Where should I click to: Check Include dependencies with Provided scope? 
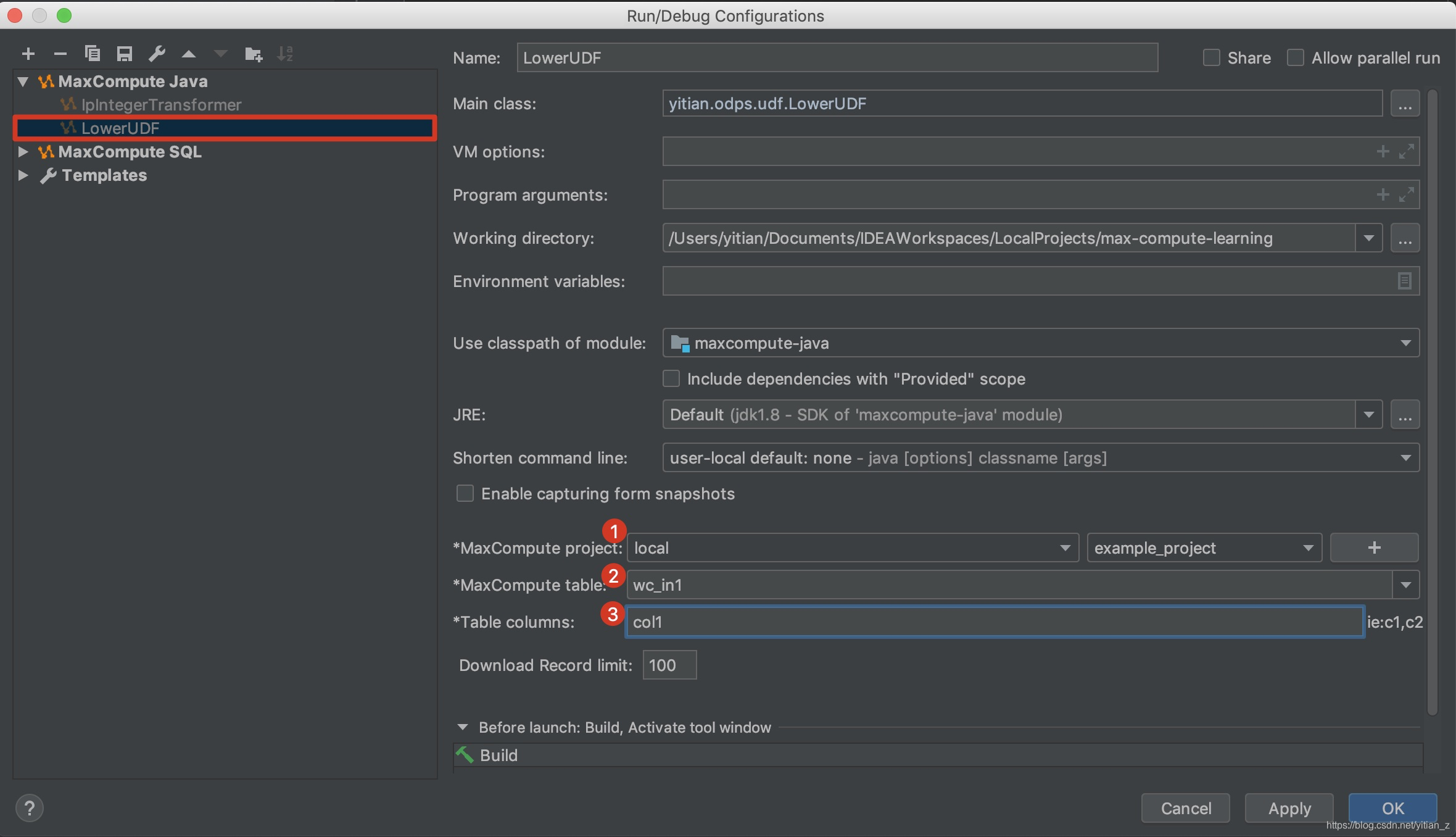pos(671,378)
